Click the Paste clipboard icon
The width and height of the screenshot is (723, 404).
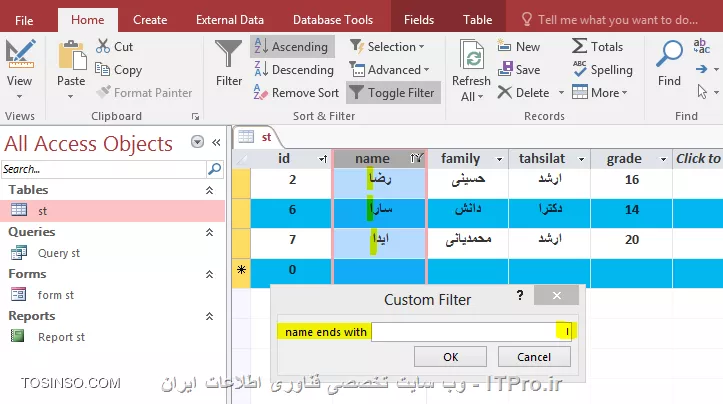pyautogui.click(x=71, y=56)
